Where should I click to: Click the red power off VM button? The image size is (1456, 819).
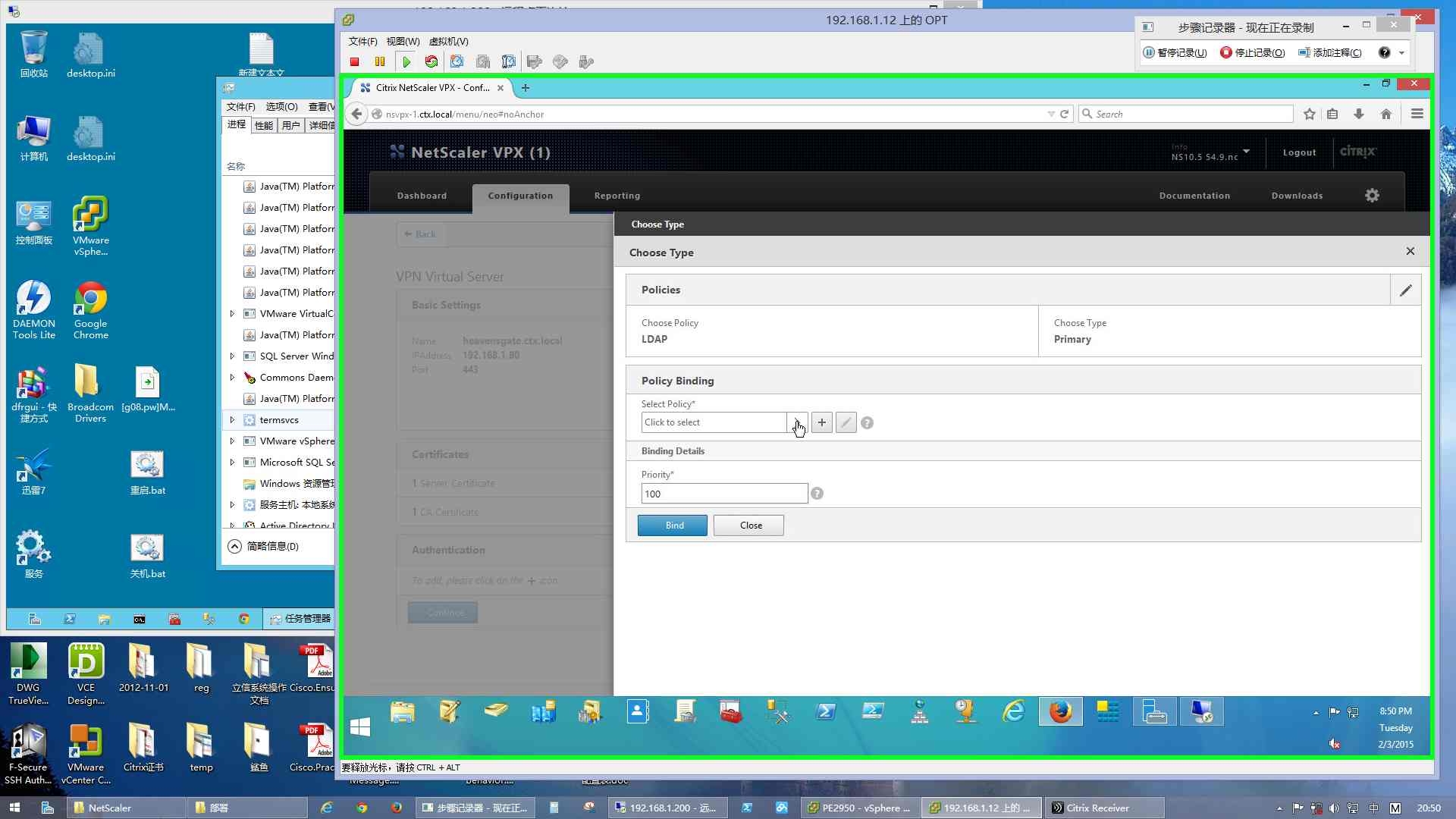coord(354,61)
